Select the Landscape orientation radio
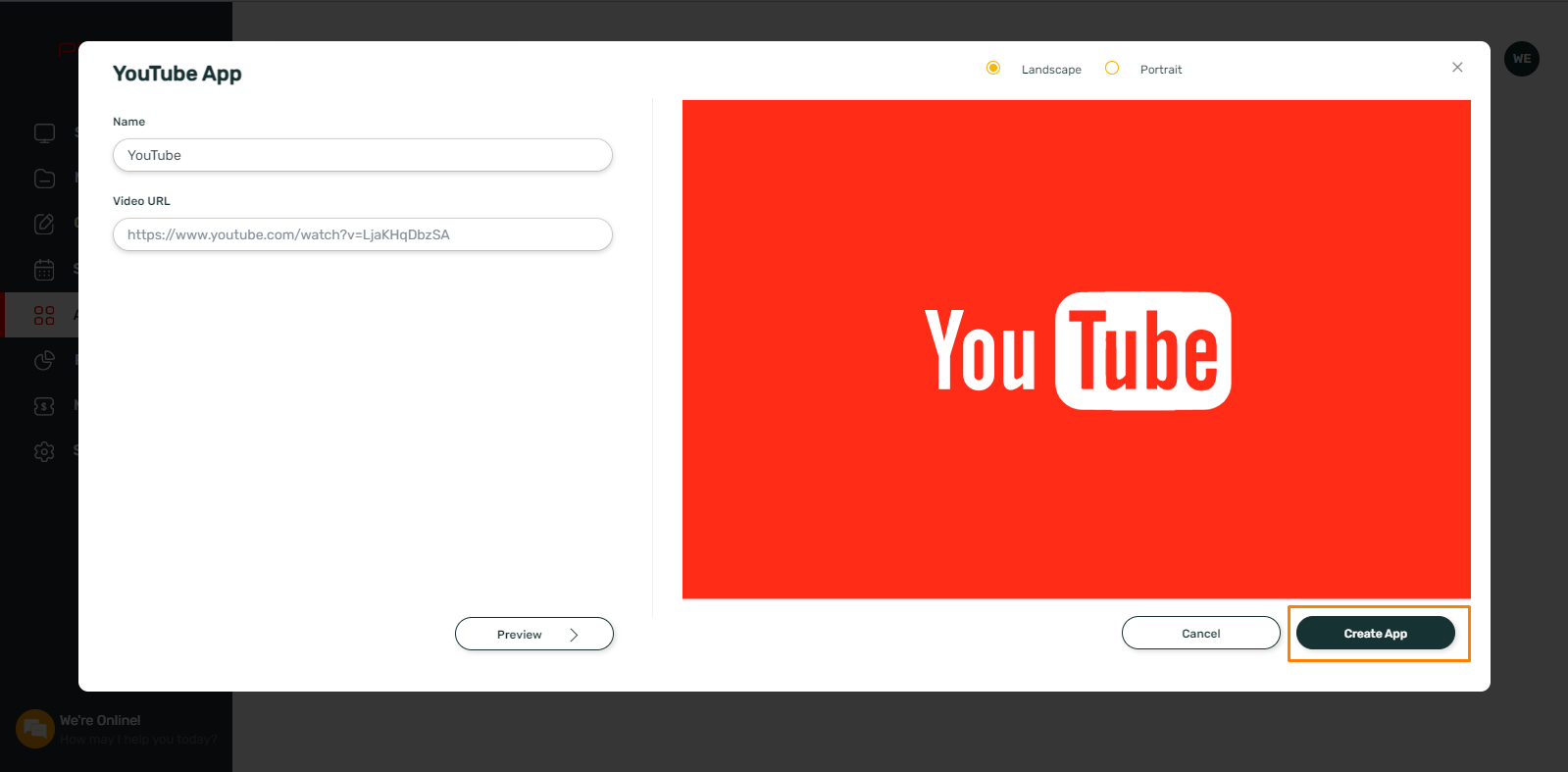Viewport: 1568px width, 772px height. (x=993, y=68)
